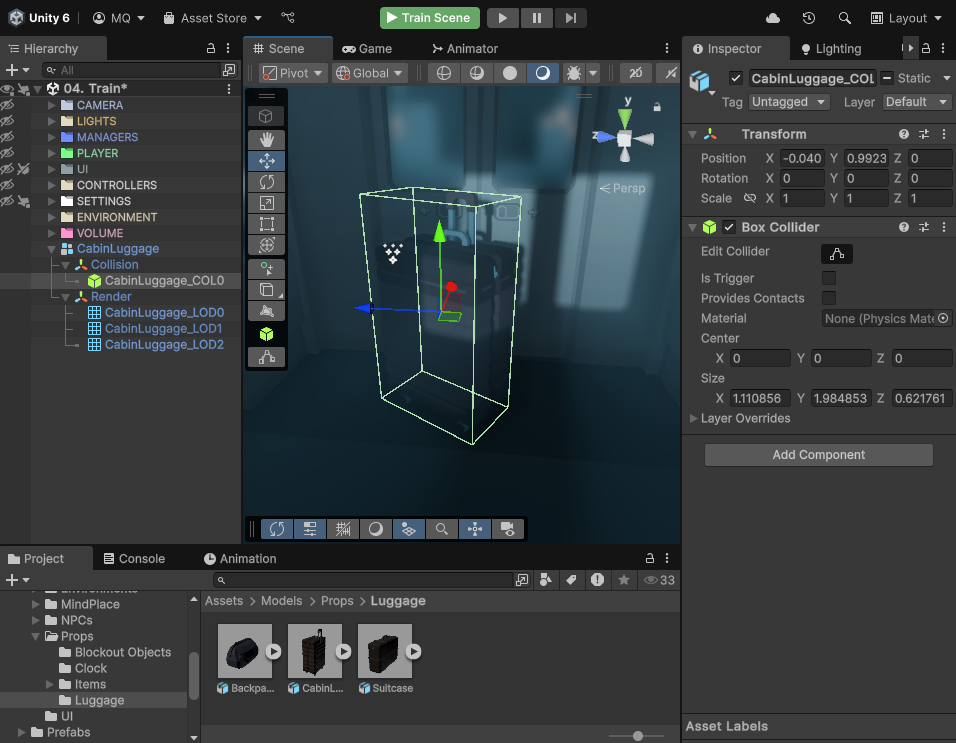Select shaded draw mode sphere icon
Screen dimensions: 956x743
[x=510, y=73]
